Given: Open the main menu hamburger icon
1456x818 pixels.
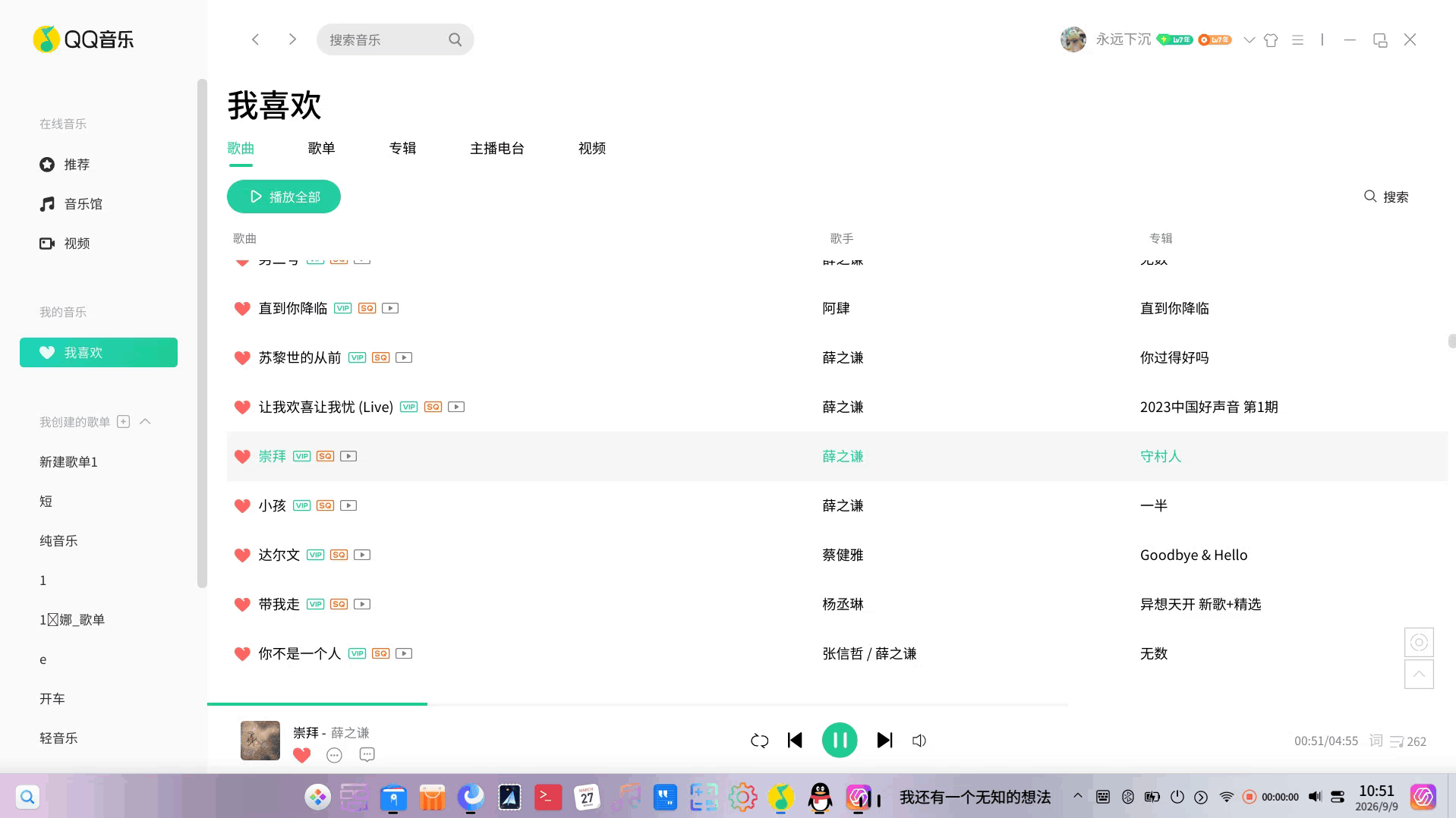Looking at the screenshot, I should tap(1297, 39).
